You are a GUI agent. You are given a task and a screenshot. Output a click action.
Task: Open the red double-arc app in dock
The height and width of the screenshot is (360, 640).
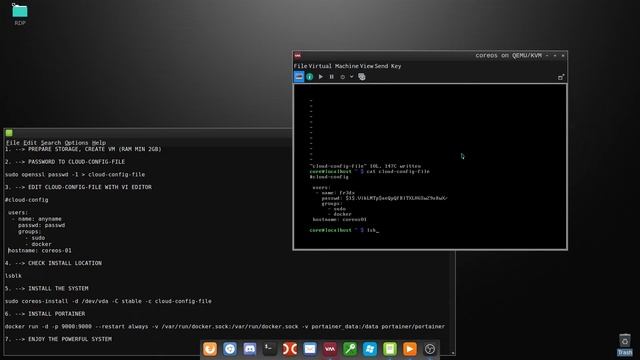[x=290, y=349]
